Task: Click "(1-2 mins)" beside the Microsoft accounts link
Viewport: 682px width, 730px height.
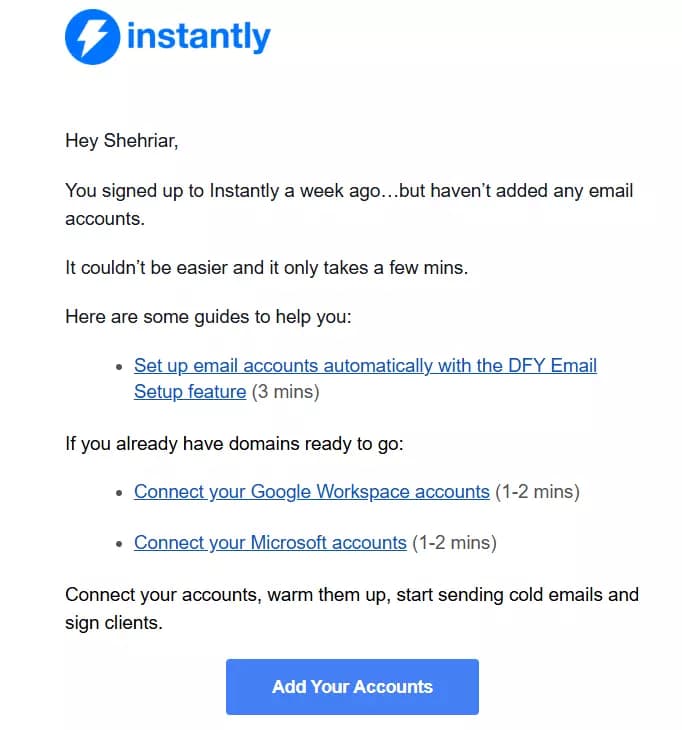Action: coord(454,543)
